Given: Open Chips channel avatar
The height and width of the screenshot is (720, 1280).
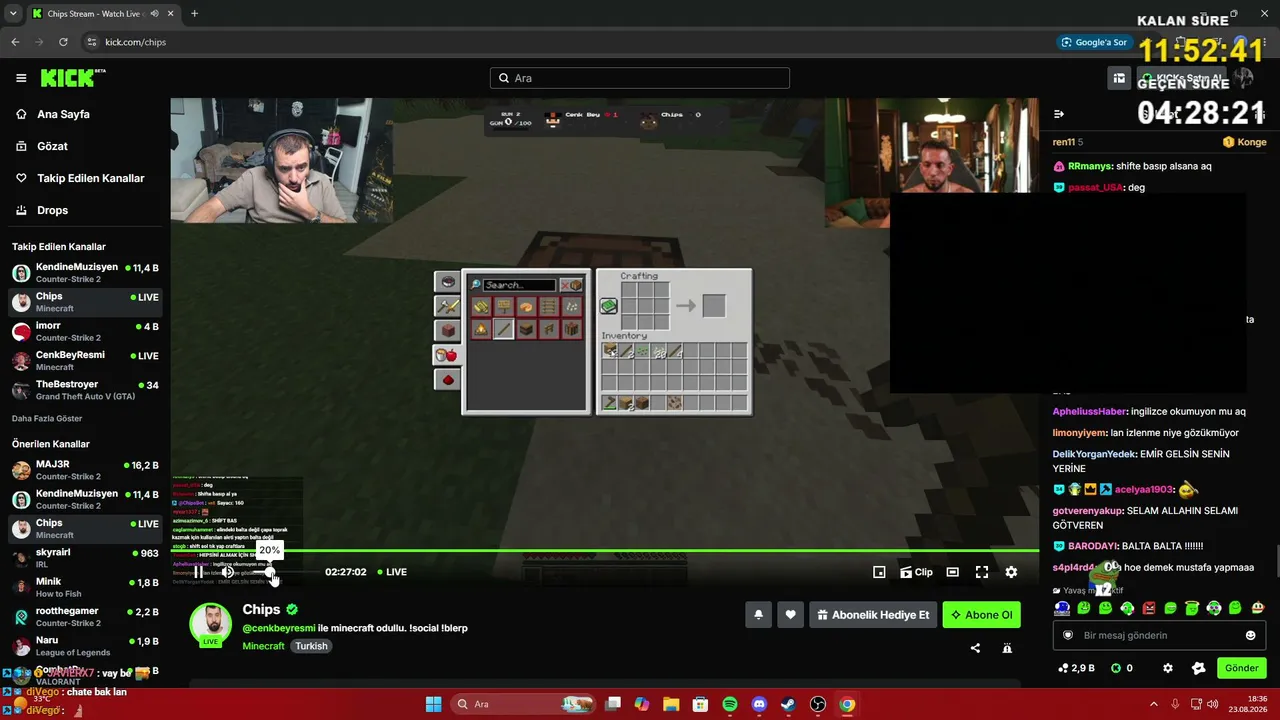Looking at the screenshot, I should [x=211, y=623].
